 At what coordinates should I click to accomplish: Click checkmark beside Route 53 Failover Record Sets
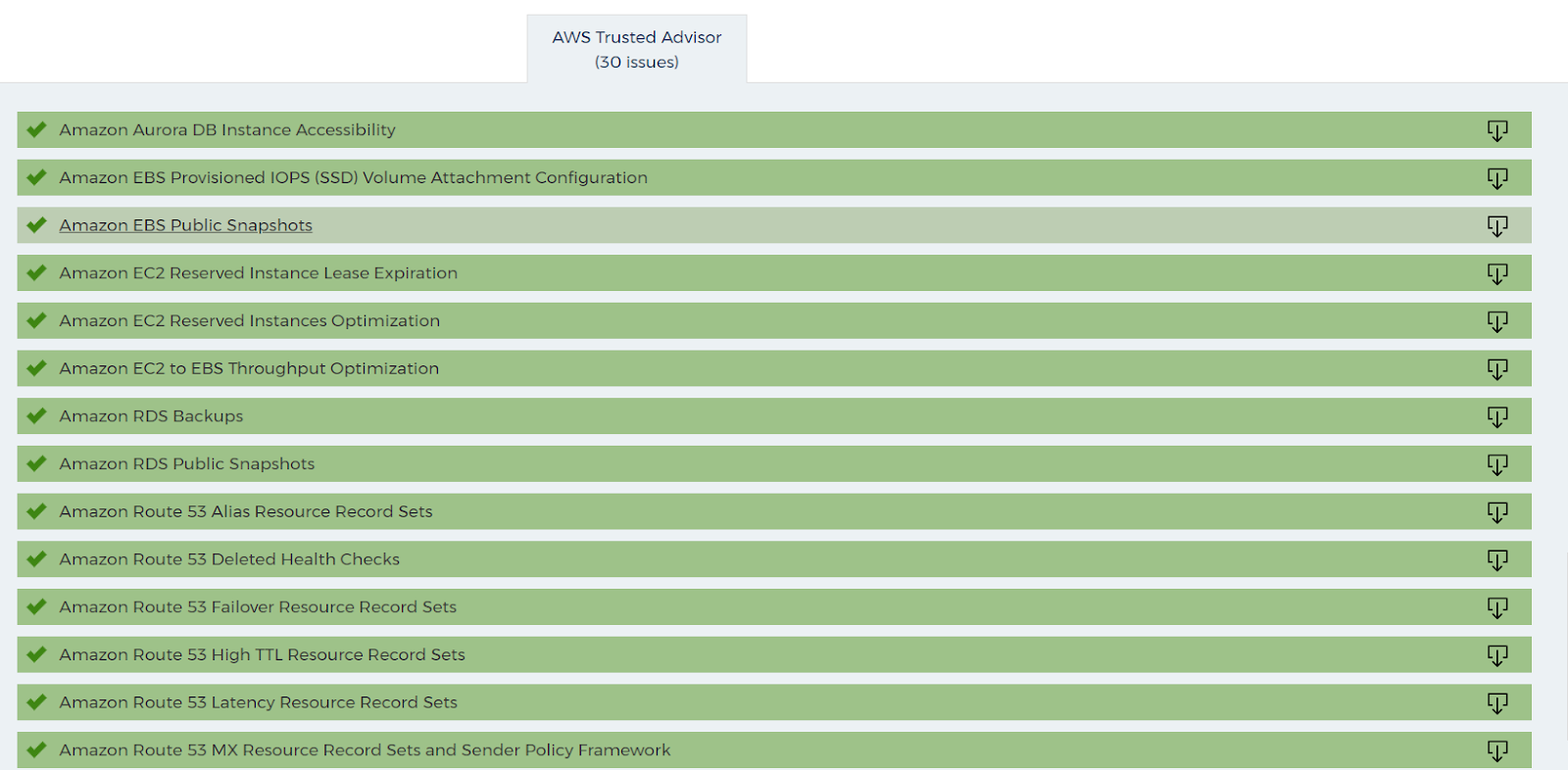[37, 606]
